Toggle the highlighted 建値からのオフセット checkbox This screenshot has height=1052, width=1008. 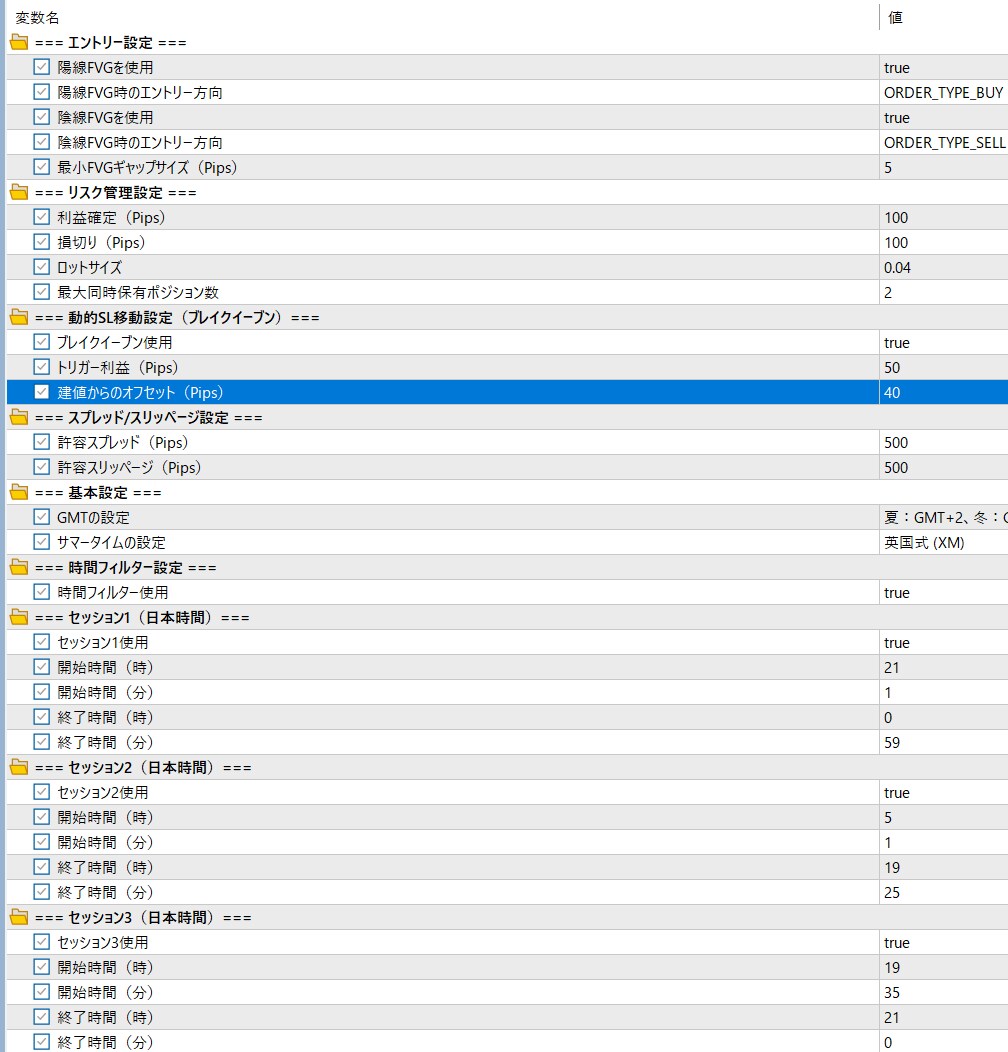pyautogui.click(x=42, y=392)
